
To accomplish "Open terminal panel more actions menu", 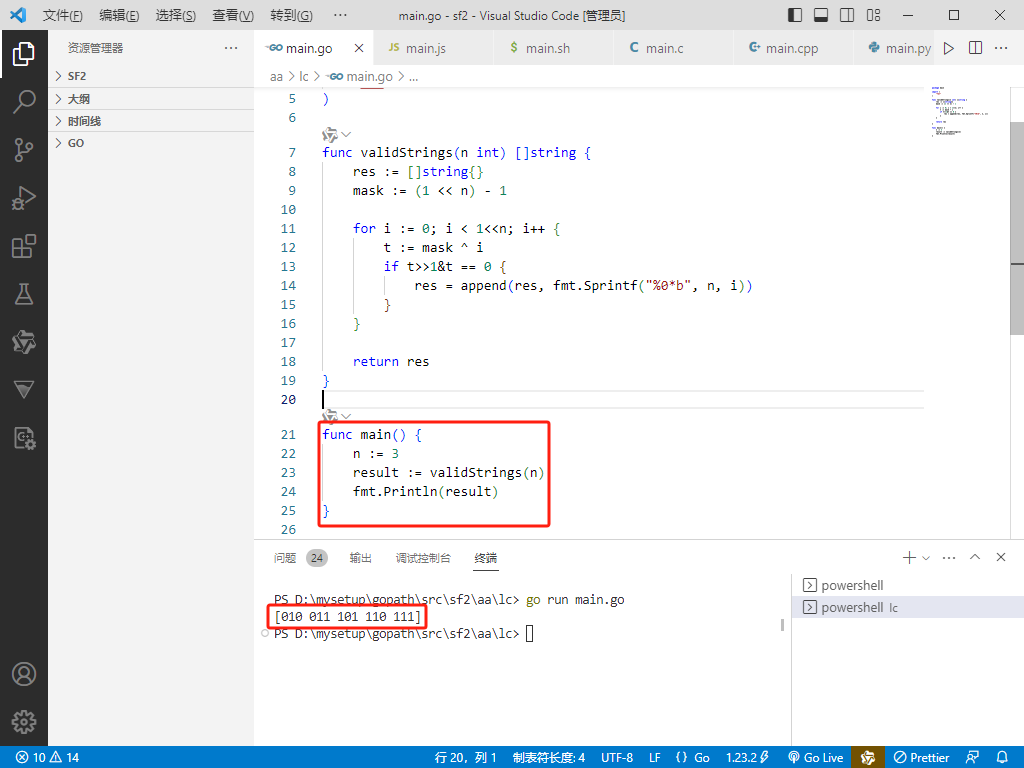I will click(949, 558).
